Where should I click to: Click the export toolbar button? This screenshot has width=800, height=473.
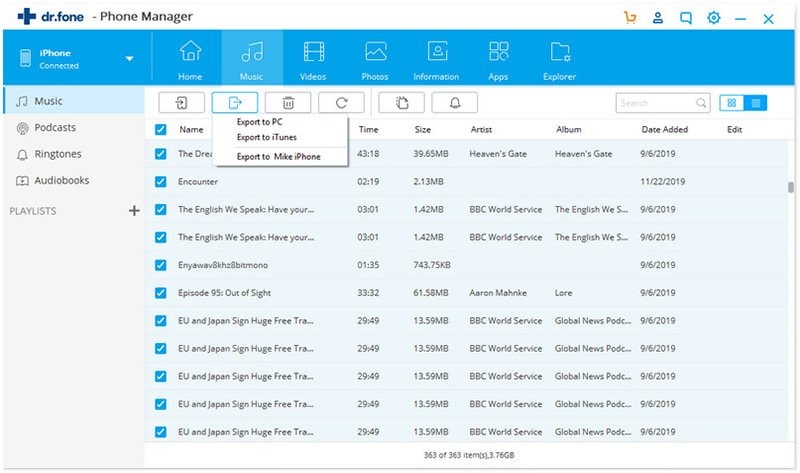click(x=235, y=103)
